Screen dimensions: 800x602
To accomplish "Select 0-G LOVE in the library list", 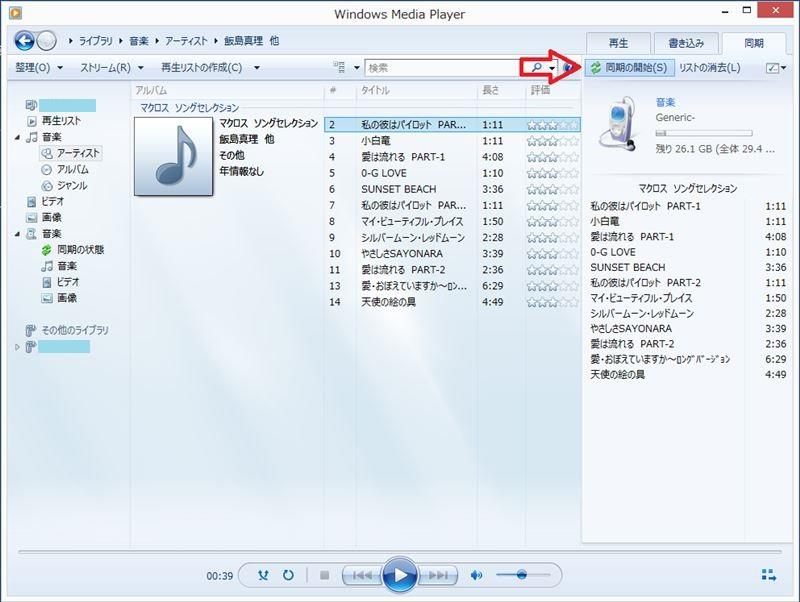I will click(384, 173).
